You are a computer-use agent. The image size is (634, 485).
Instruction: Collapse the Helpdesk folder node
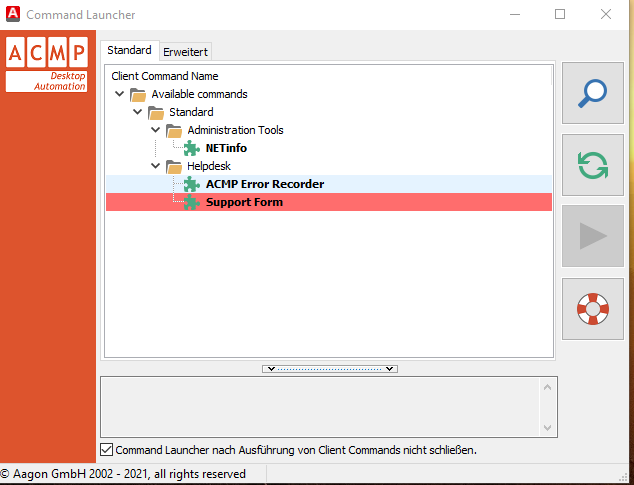pos(156,166)
